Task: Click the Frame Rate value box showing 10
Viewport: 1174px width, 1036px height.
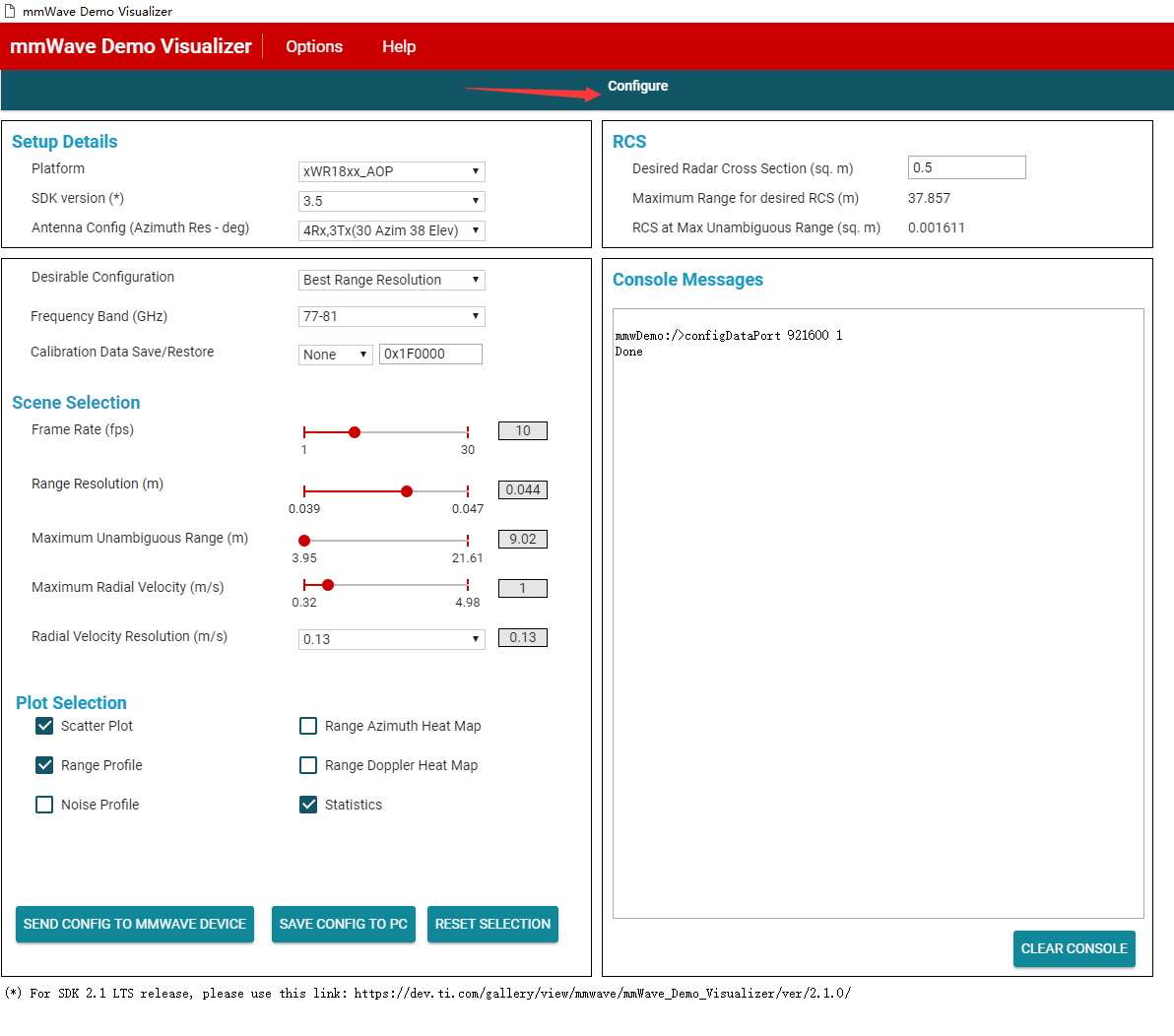Action: [523, 430]
